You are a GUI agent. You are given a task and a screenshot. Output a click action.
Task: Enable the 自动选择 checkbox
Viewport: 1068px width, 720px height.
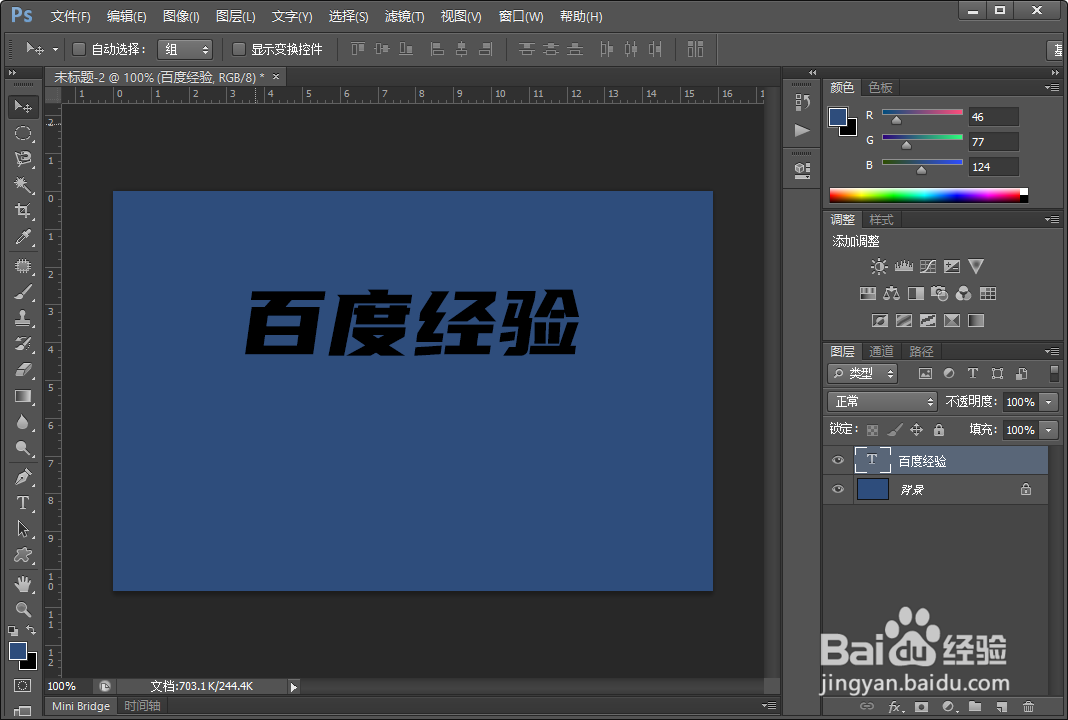click(x=79, y=49)
